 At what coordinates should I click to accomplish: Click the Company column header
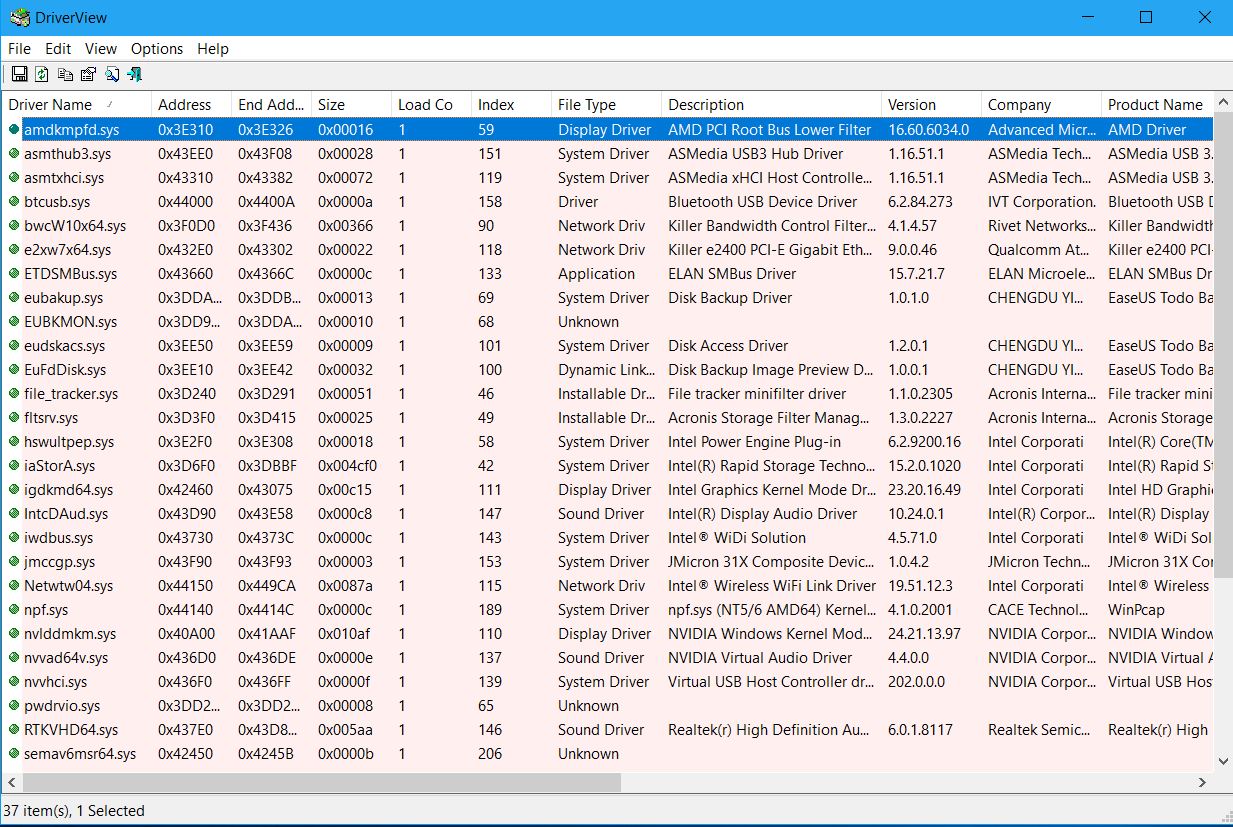[x=1019, y=104]
